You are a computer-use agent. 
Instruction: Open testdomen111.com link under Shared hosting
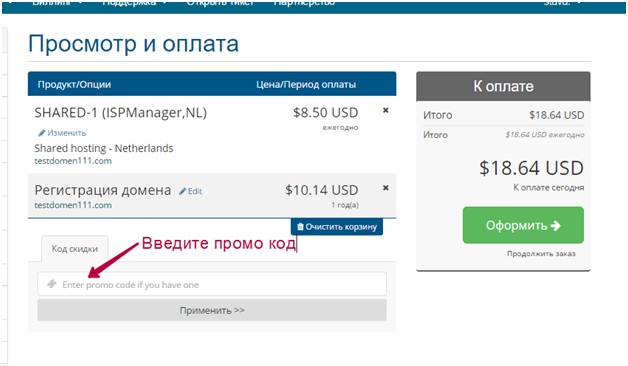[73, 161]
